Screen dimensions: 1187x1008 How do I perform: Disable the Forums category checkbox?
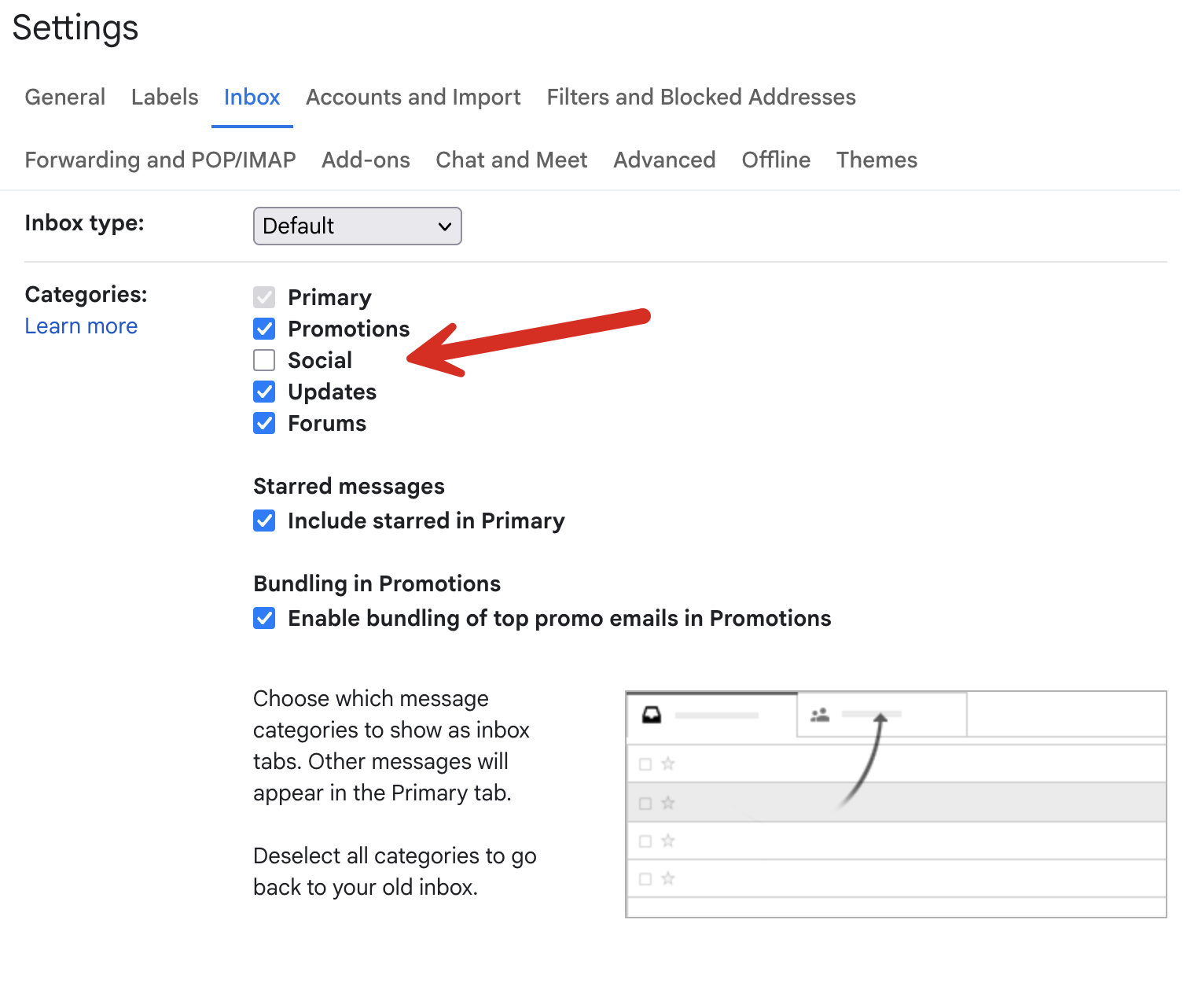[x=264, y=423]
